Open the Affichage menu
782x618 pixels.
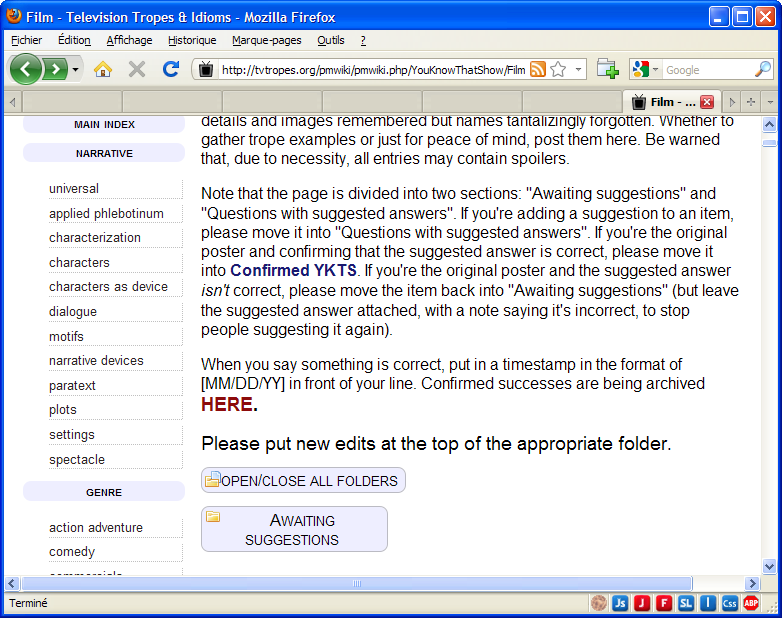pos(129,40)
